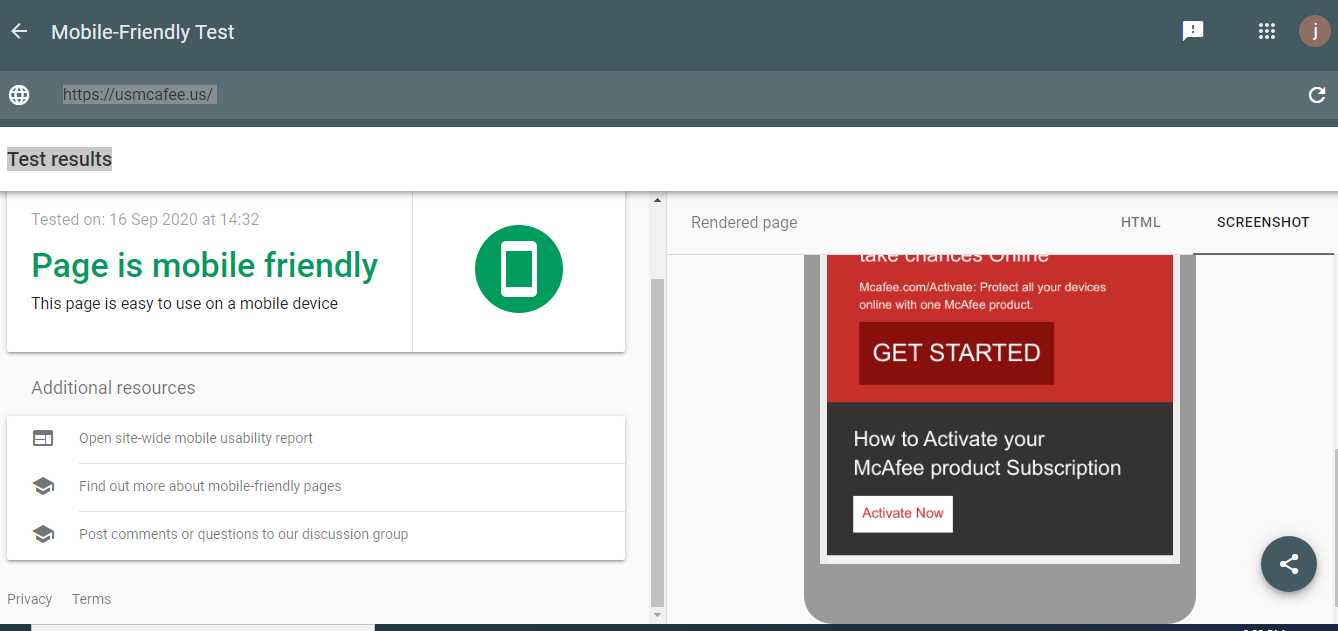
Task: Post comments to the discussion group
Action: (243, 534)
